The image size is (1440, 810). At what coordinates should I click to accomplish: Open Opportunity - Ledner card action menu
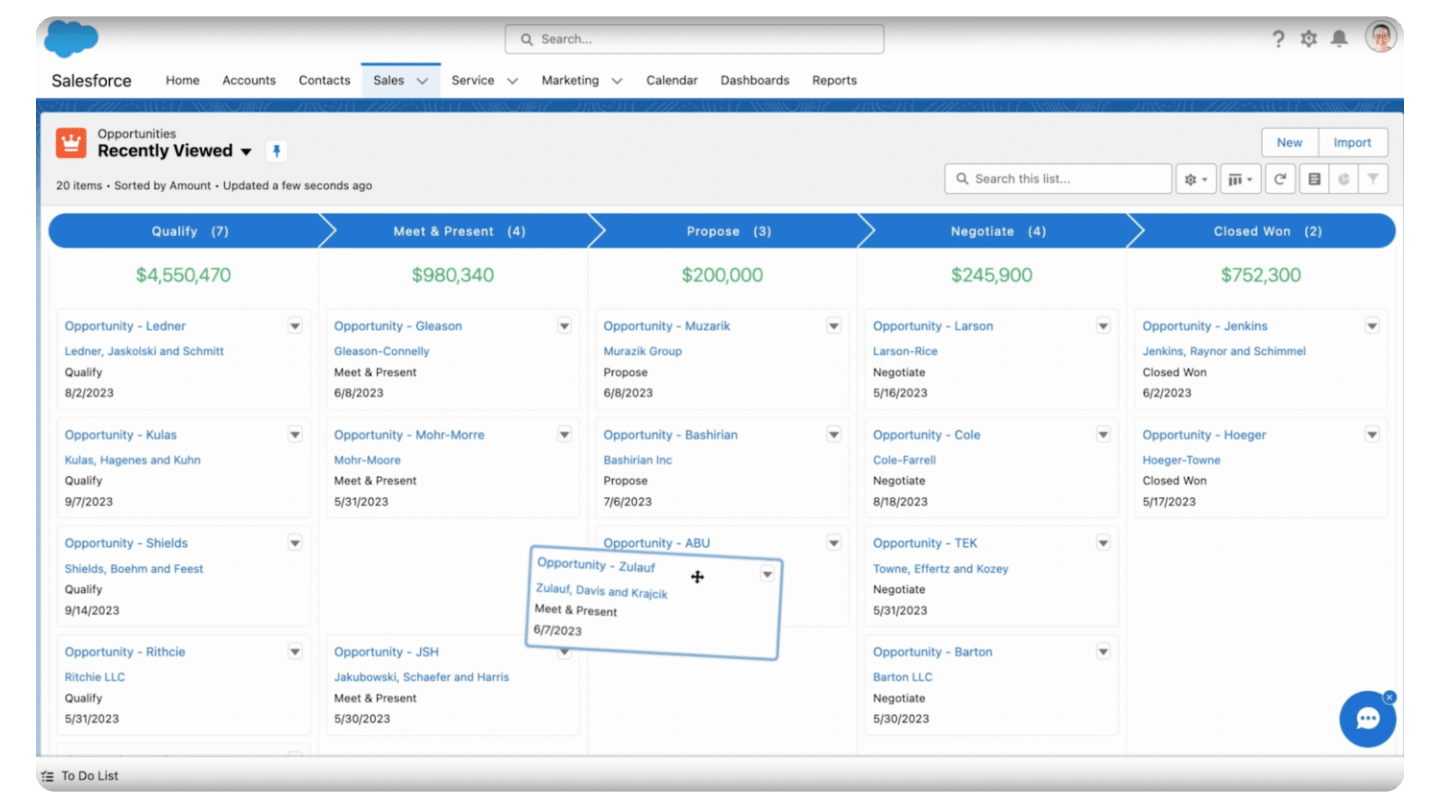[295, 326]
